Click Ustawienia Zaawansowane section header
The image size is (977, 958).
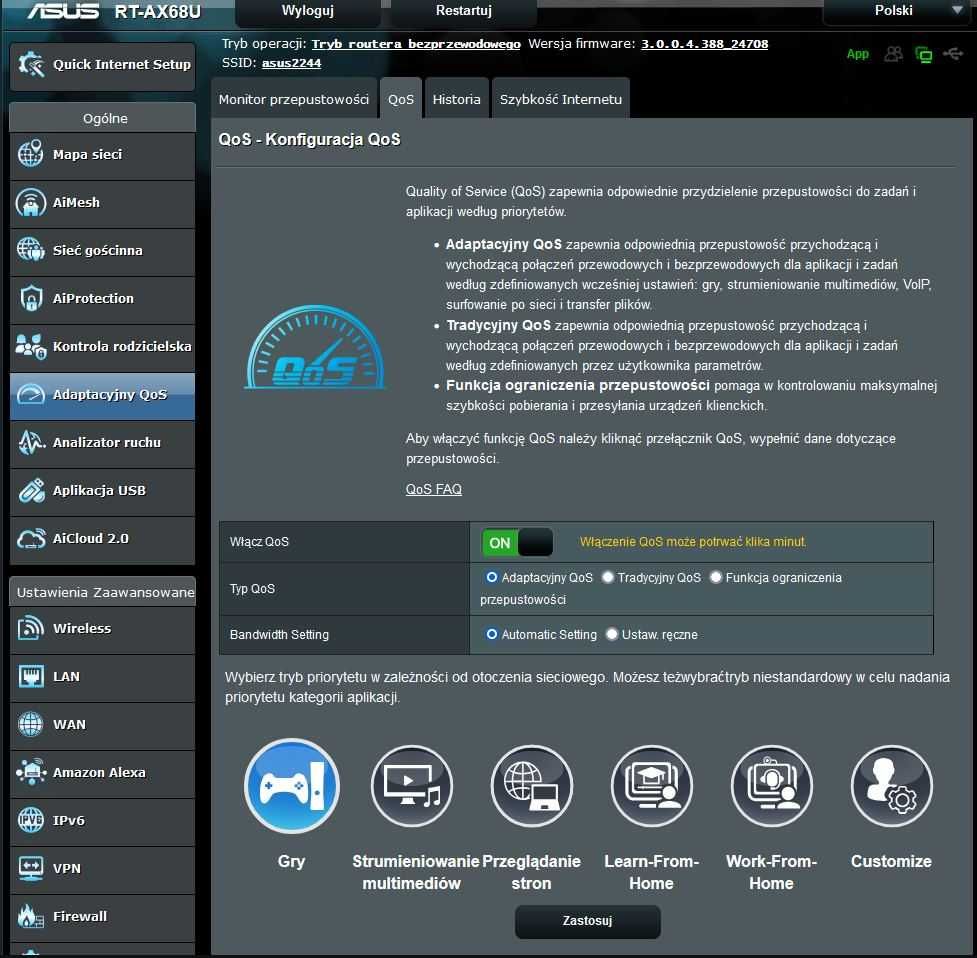pyautogui.click(x=103, y=592)
